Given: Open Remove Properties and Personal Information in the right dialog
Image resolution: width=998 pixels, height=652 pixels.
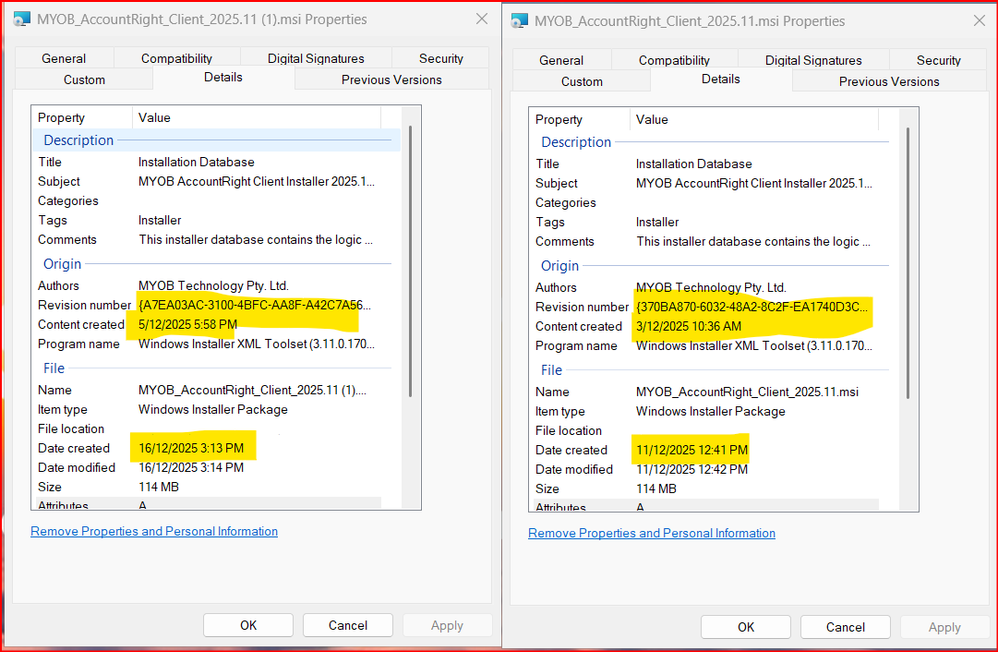Looking at the screenshot, I should [x=651, y=533].
